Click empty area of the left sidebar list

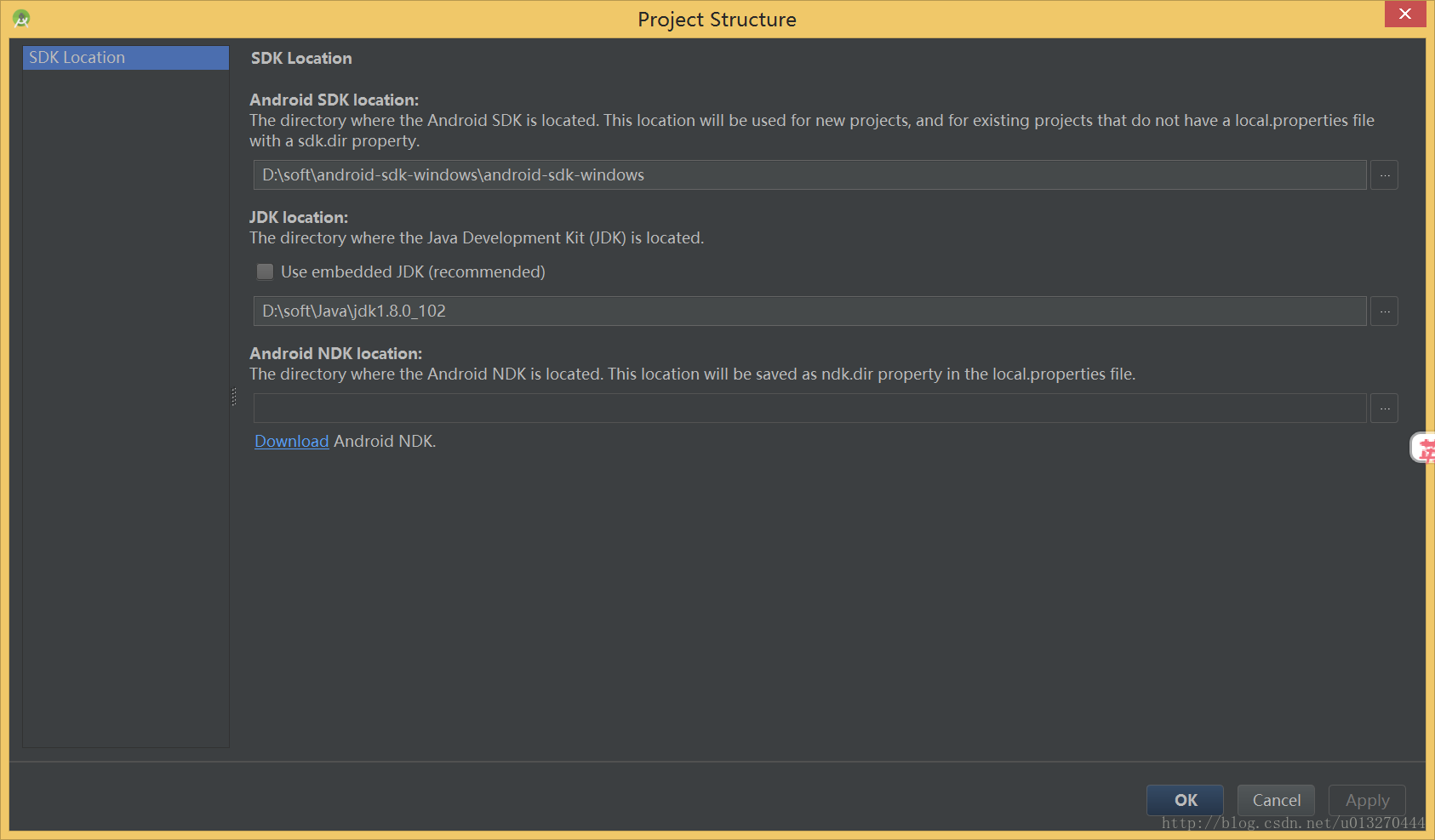click(126, 409)
